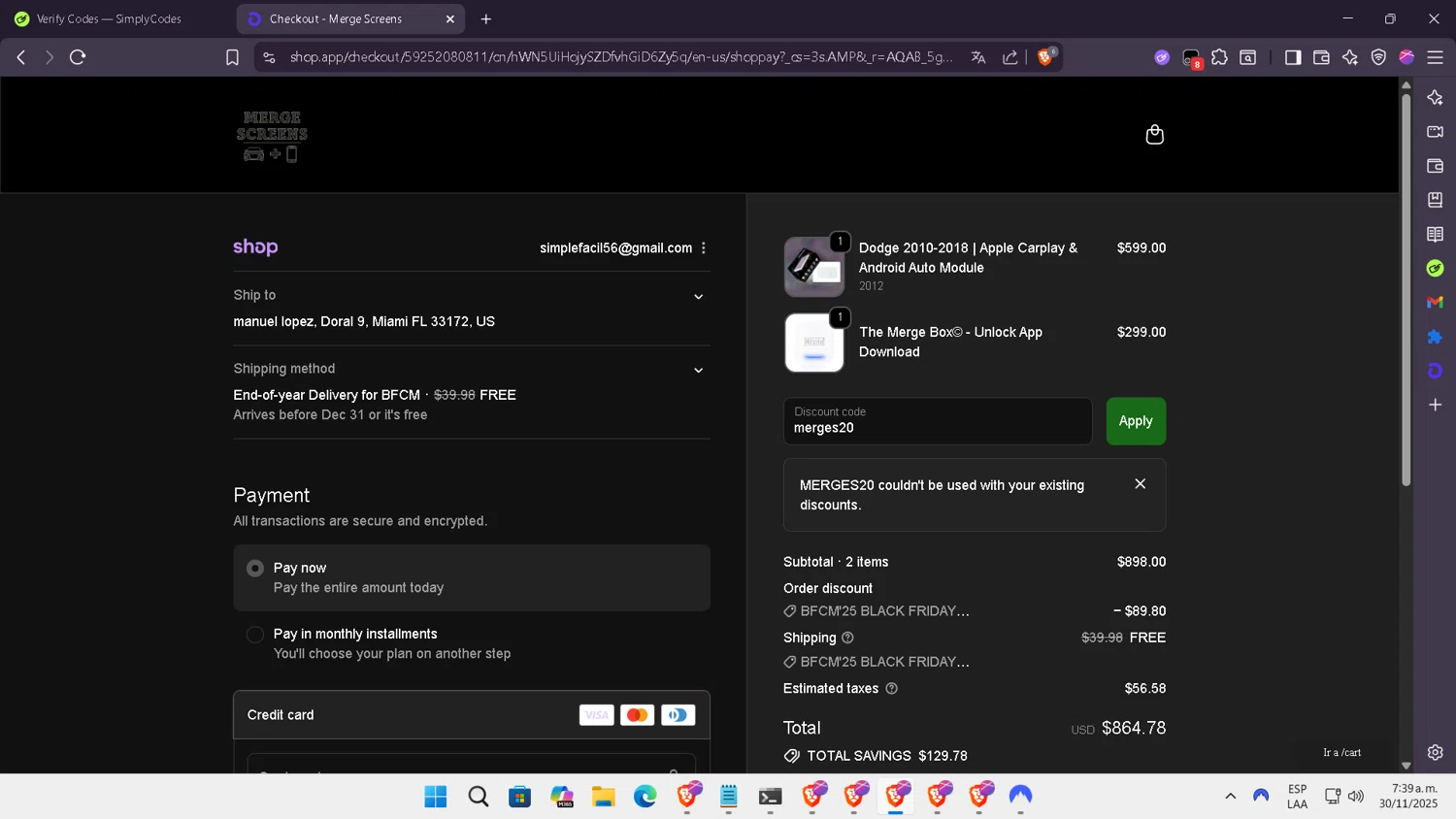Open sidebar Gmail icon

[1435, 303]
